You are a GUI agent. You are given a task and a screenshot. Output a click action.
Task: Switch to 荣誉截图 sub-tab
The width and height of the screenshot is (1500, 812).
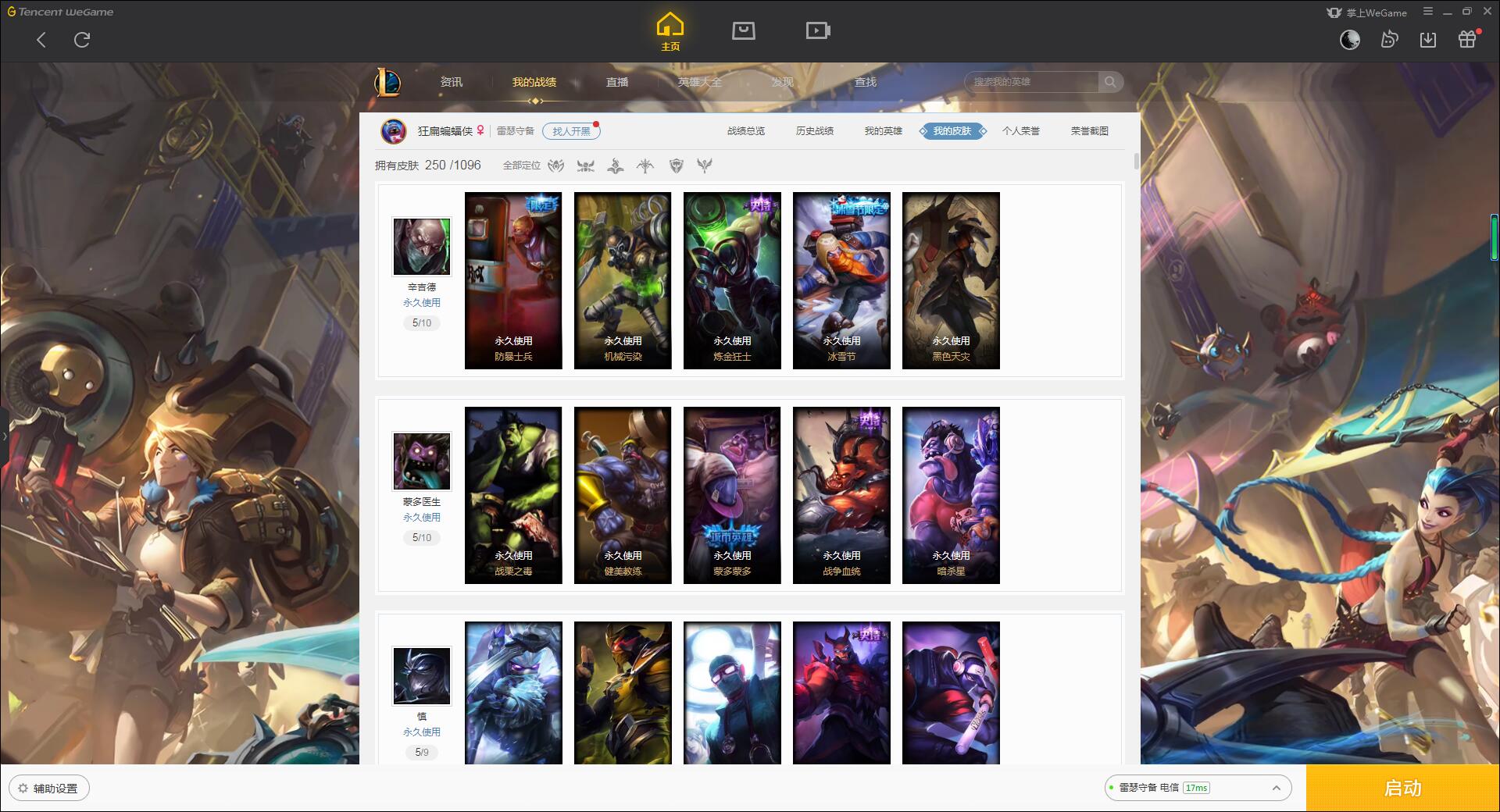1090,131
